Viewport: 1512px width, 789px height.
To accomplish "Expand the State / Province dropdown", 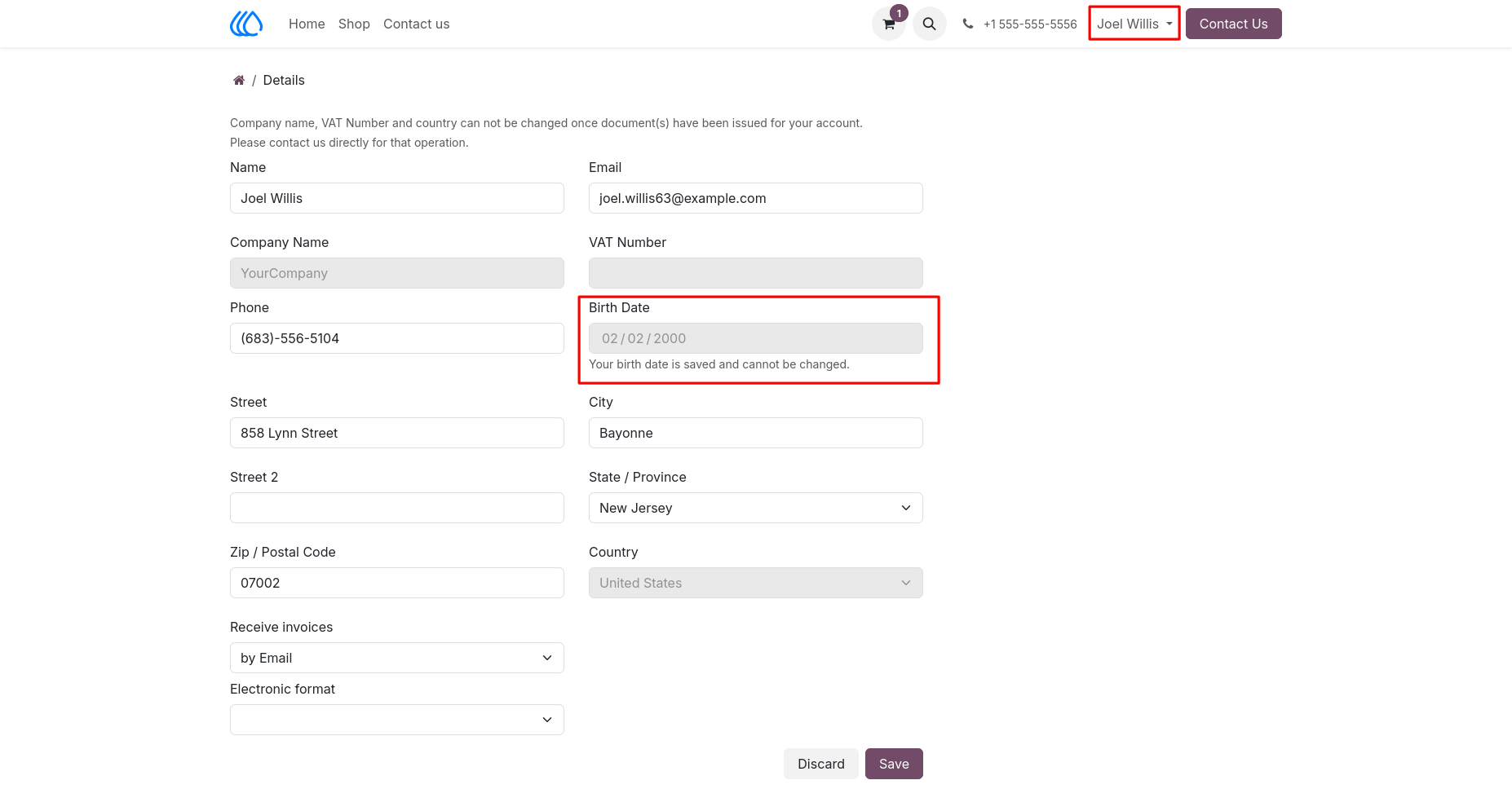I will (756, 508).
